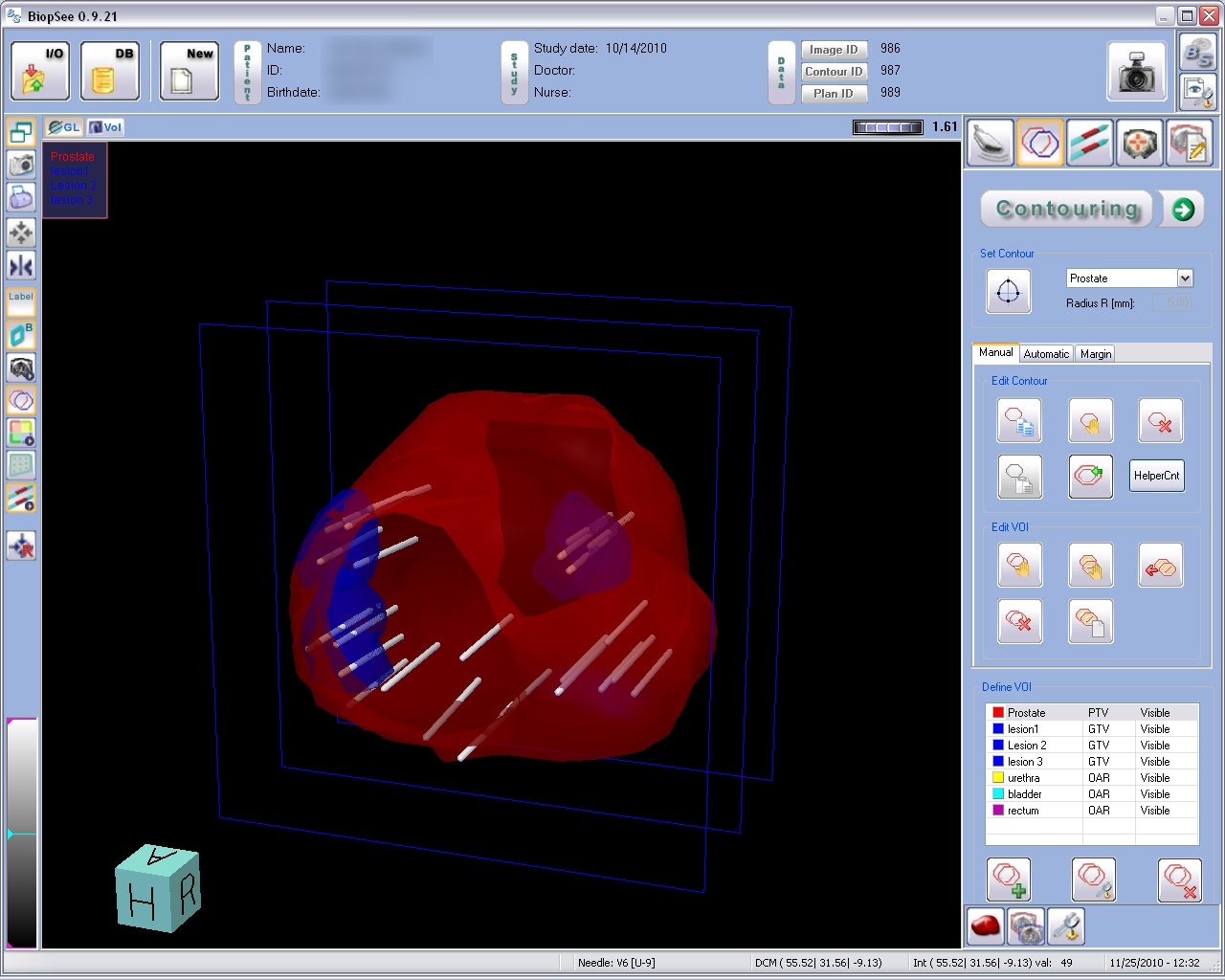Image resolution: width=1225 pixels, height=980 pixels.
Task: Open the ultrasound probe acquisition module
Action: click(x=991, y=144)
